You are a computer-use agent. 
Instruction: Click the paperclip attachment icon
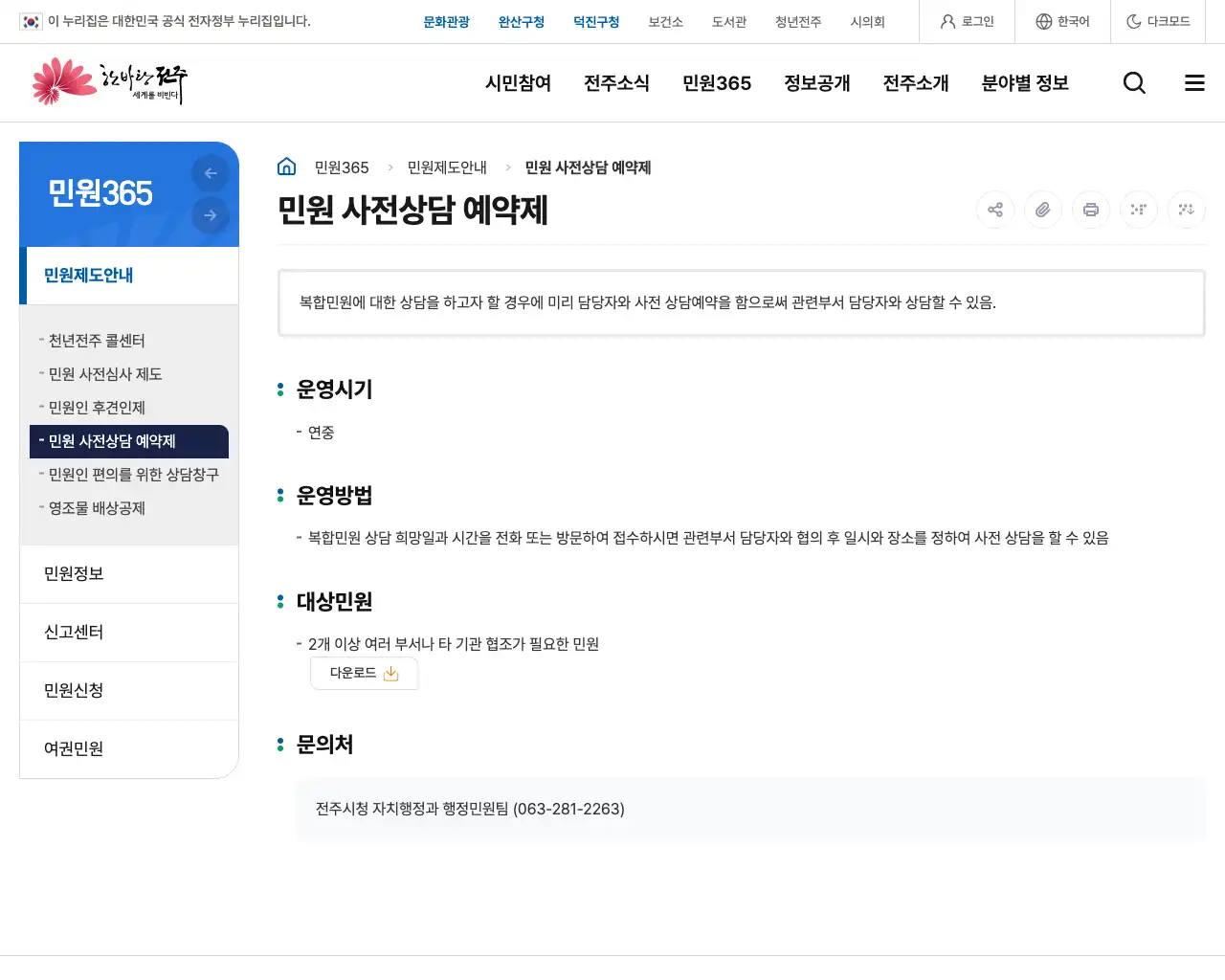point(1043,210)
